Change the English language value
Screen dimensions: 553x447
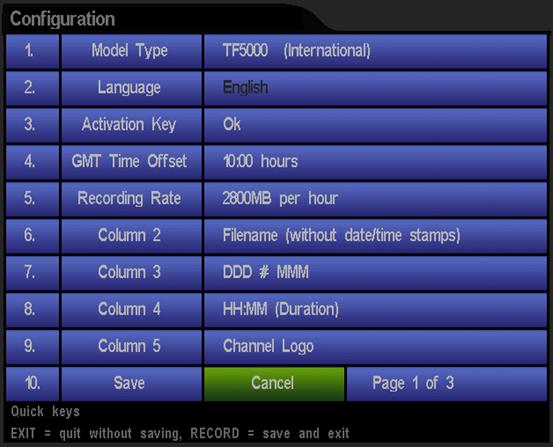(x=376, y=89)
